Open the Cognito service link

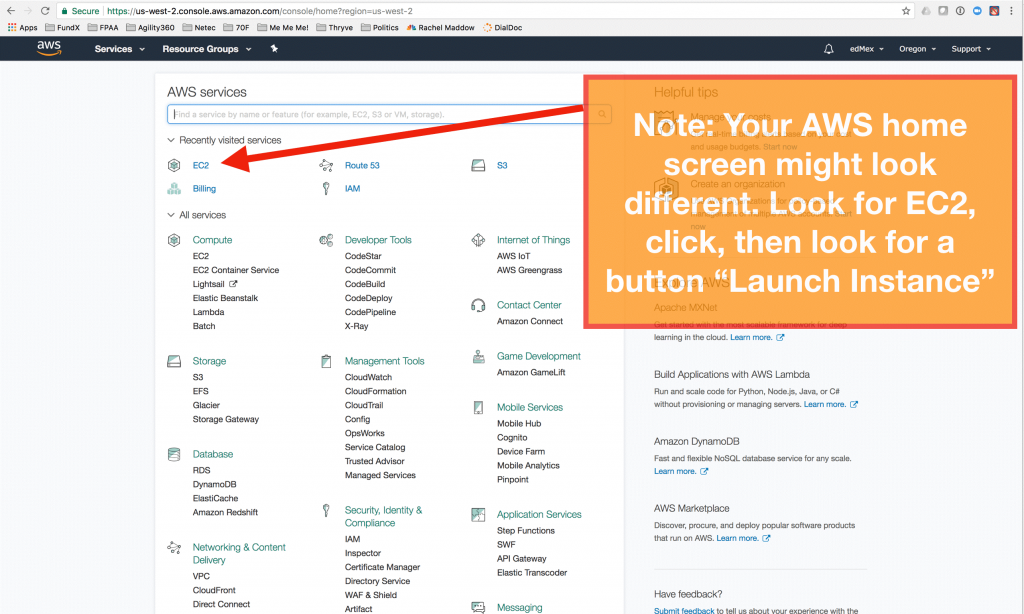tap(512, 438)
